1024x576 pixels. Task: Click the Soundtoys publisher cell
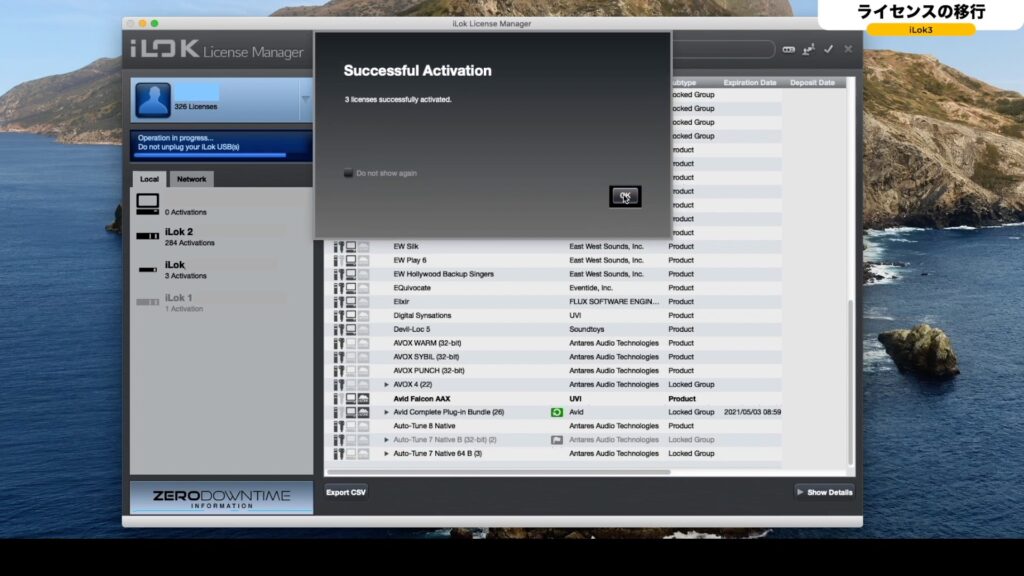(586, 329)
